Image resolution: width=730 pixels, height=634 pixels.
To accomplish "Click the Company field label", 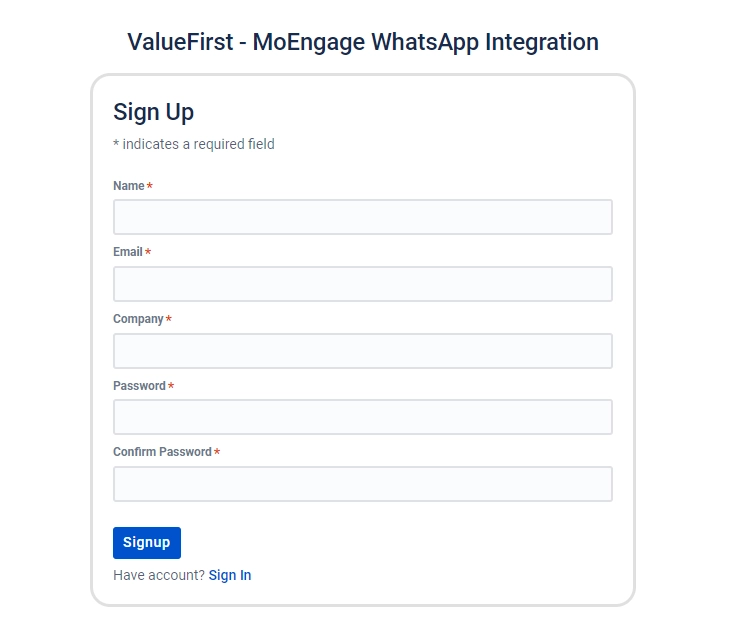I will tap(138, 319).
